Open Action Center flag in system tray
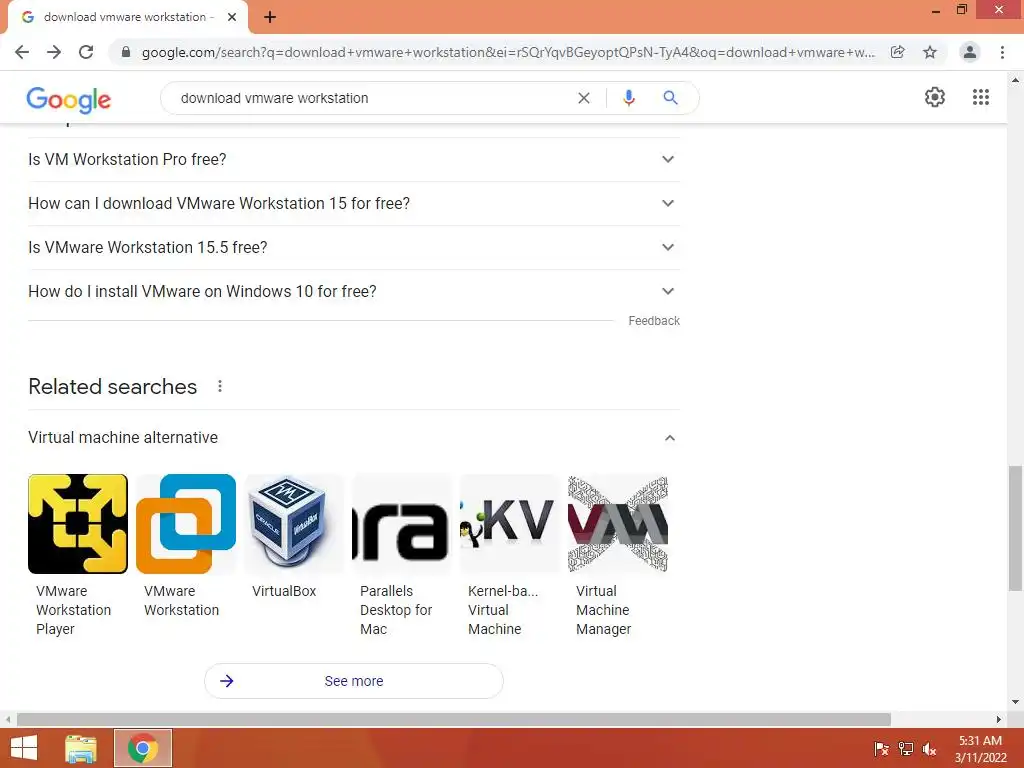Viewport: 1024px width, 768px height. coord(881,749)
